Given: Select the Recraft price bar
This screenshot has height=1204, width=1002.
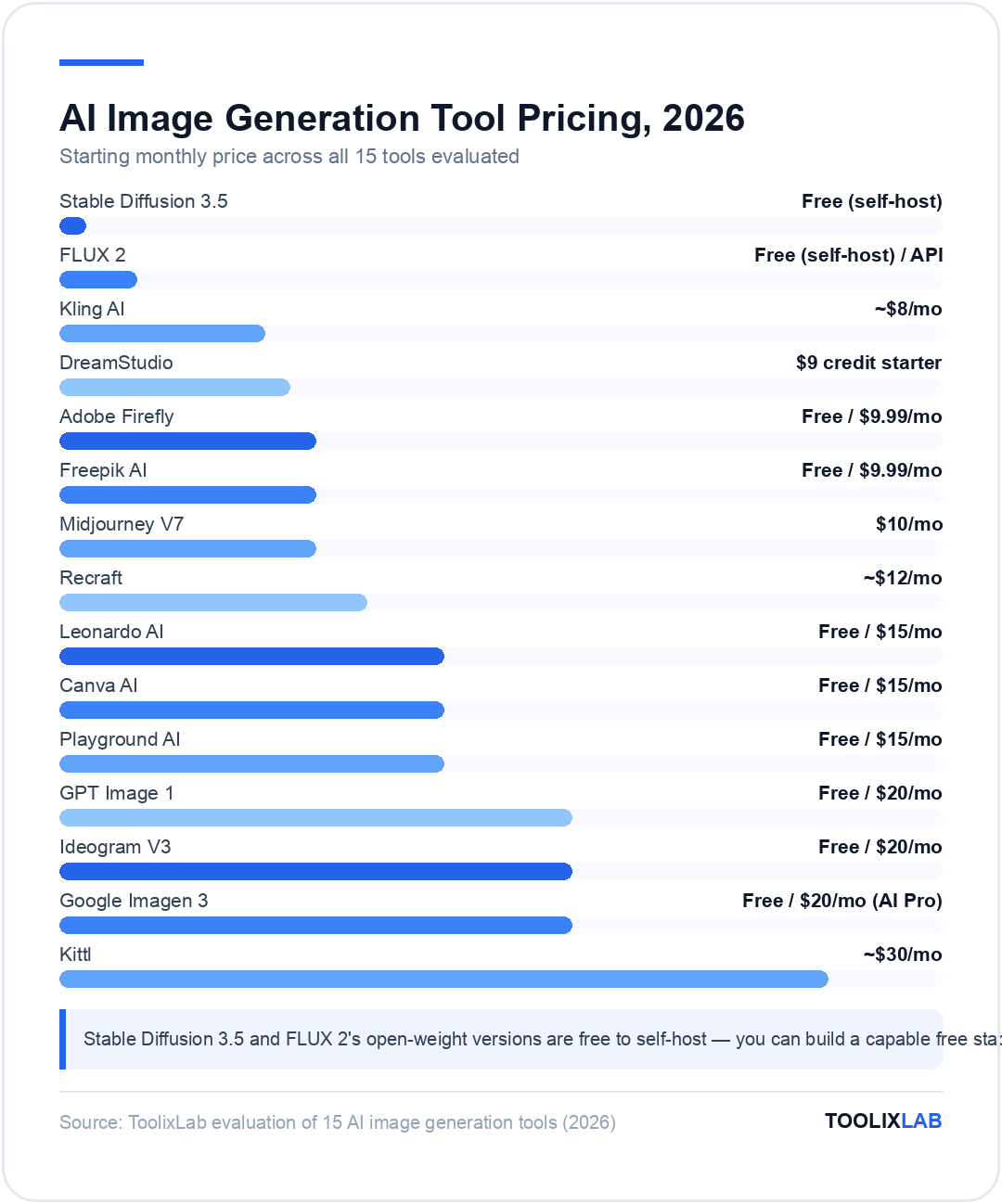Looking at the screenshot, I should click(213, 602).
